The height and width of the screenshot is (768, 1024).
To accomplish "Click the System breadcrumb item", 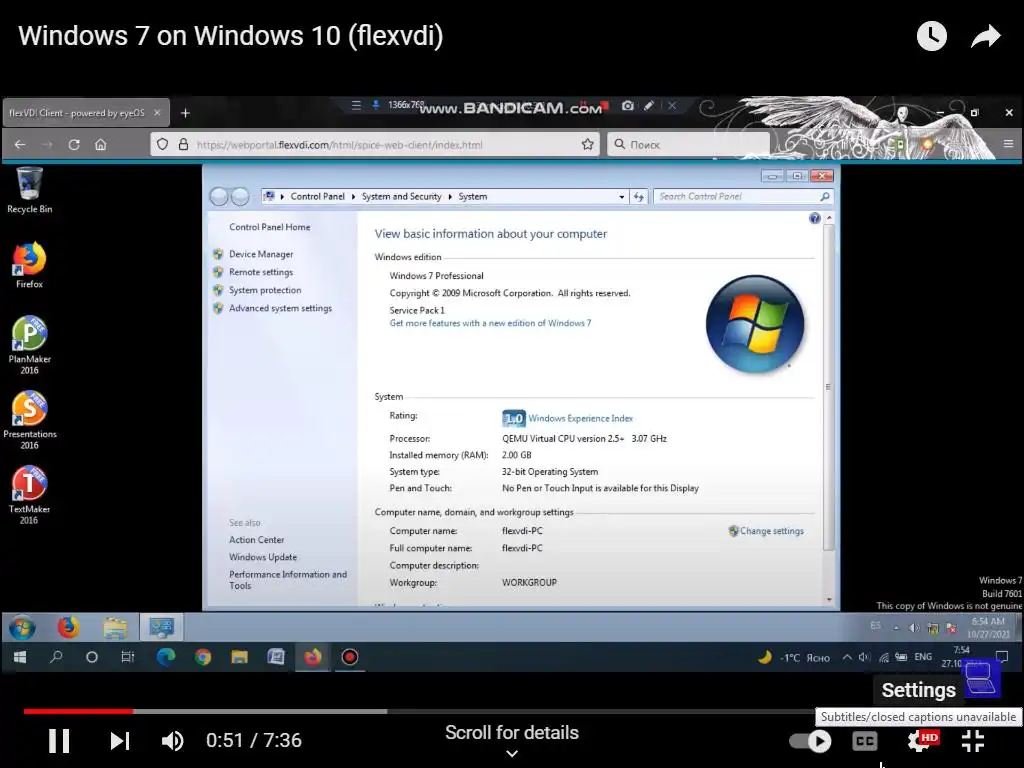I will pyautogui.click(x=473, y=197).
